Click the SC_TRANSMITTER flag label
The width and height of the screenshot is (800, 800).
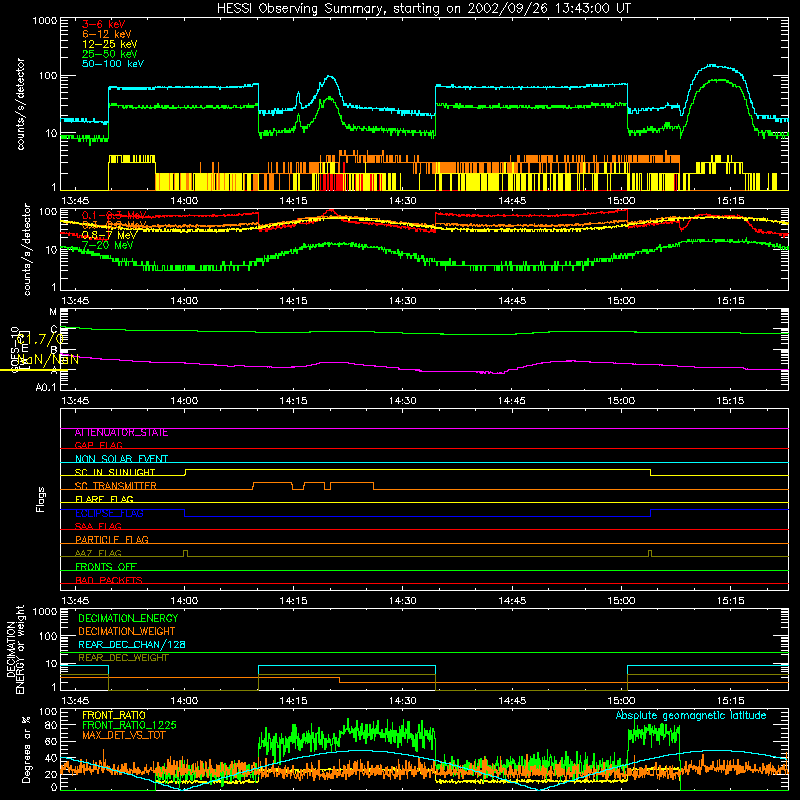pos(115,486)
